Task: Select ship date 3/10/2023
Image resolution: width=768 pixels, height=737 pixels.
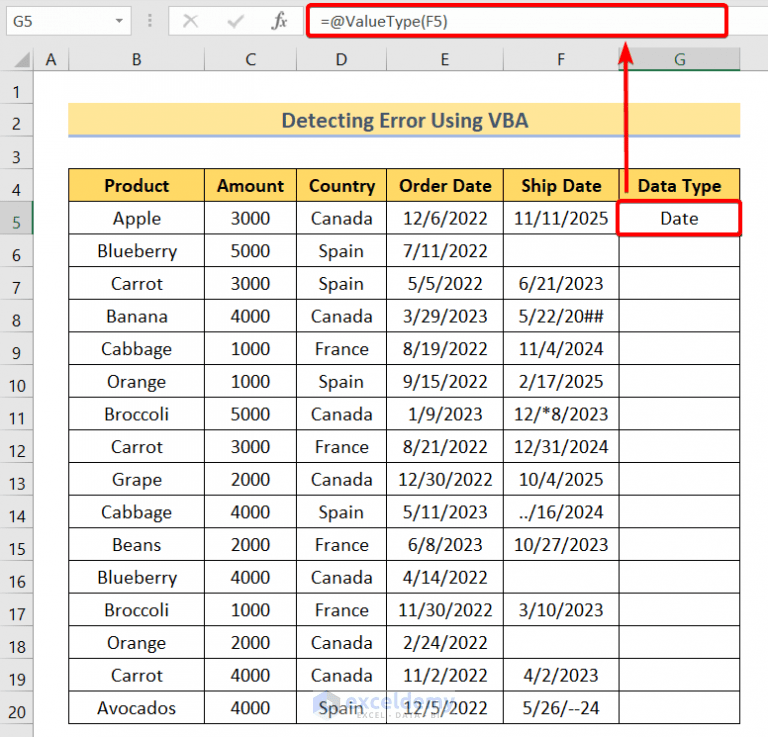Action: (561, 610)
